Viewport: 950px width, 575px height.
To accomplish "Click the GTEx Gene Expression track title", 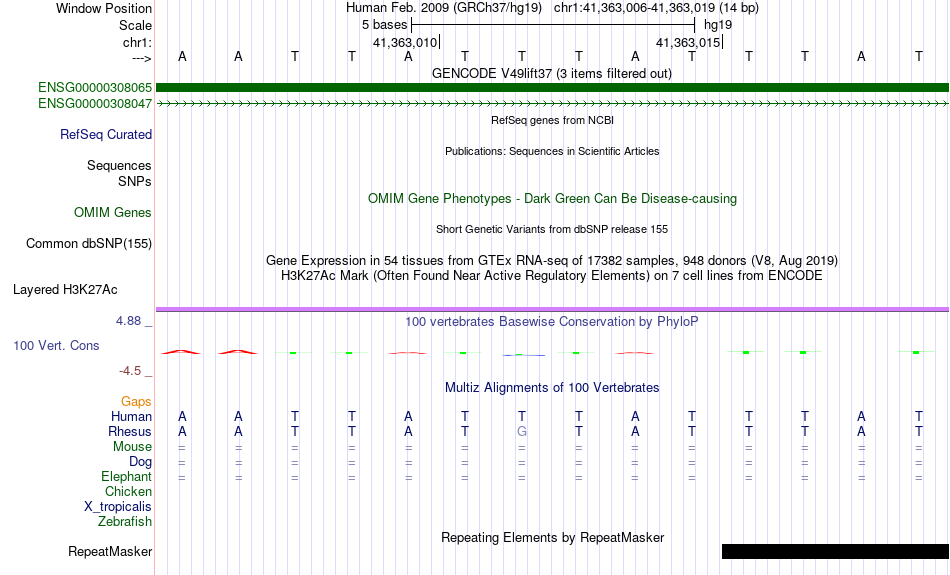I will [x=552, y=261].
